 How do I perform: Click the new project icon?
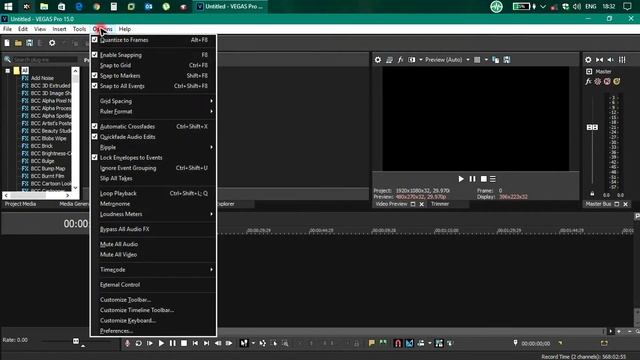pyautogui.click(x=7, y=43)
